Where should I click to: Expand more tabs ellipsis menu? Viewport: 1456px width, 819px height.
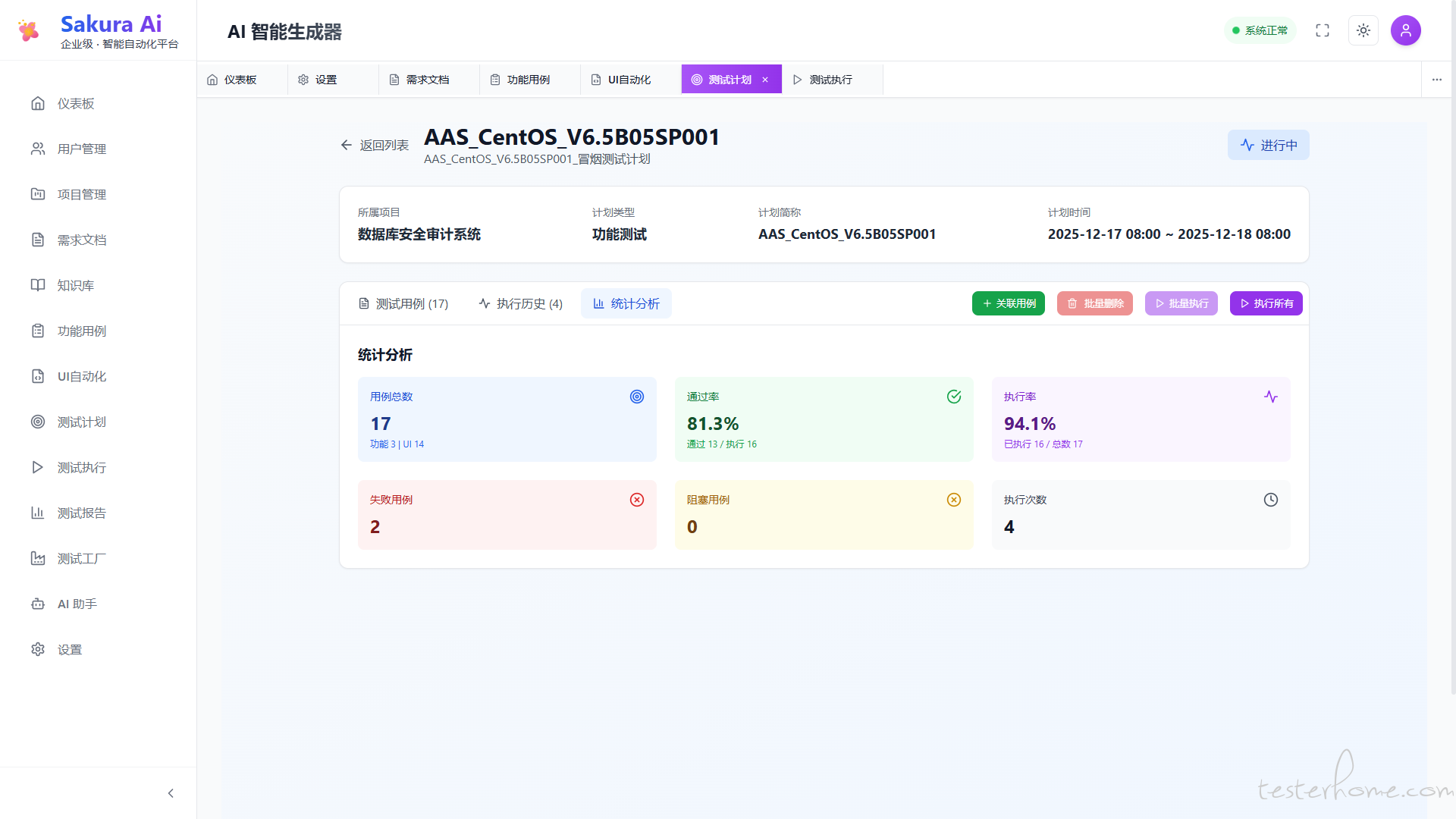(x=1437, y=80)
